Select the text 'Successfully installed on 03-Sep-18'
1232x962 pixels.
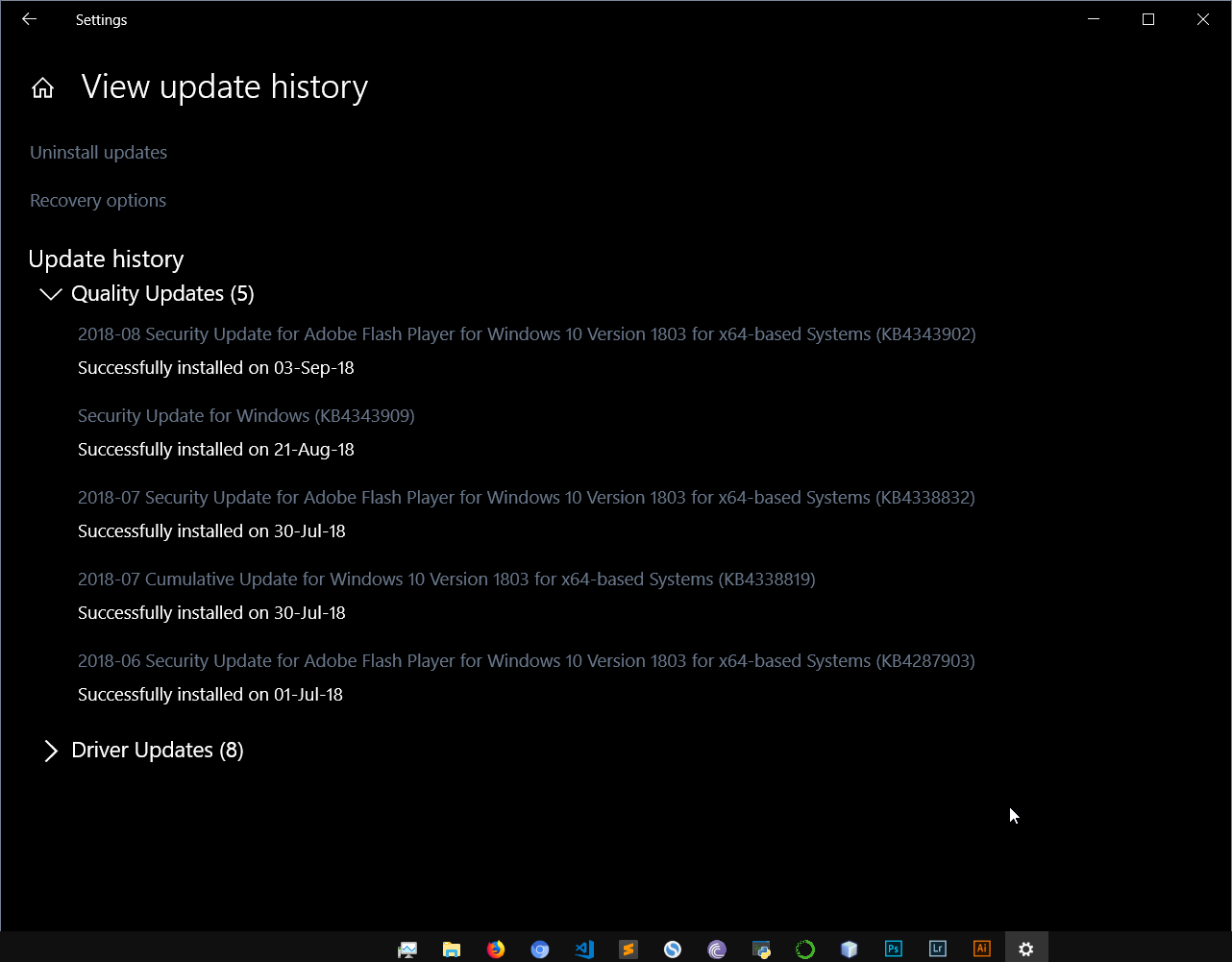(x=216, y=367)
